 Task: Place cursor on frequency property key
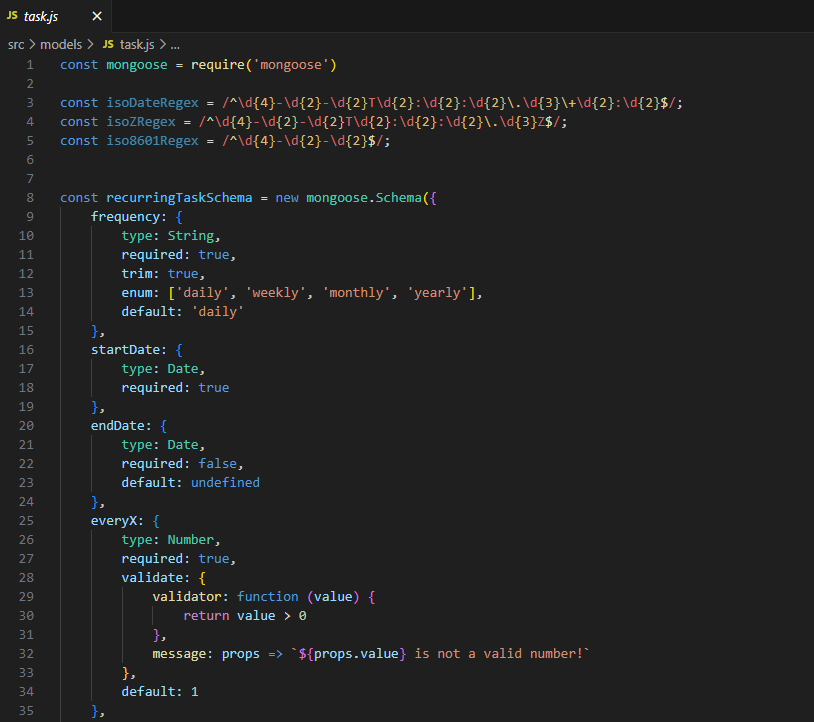pos(125,216)
